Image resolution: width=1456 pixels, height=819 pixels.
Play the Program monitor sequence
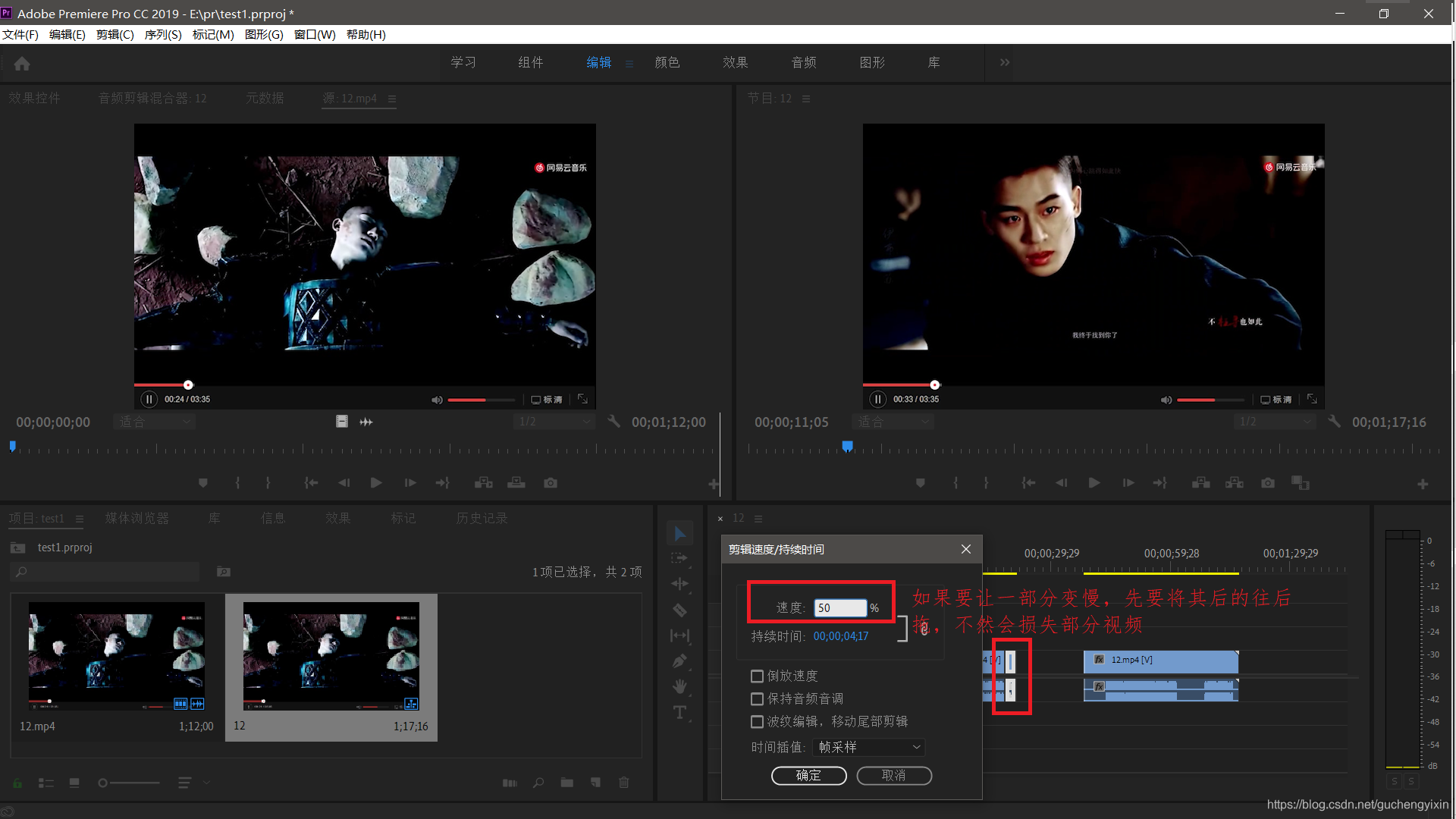(x=1094, y=483)
